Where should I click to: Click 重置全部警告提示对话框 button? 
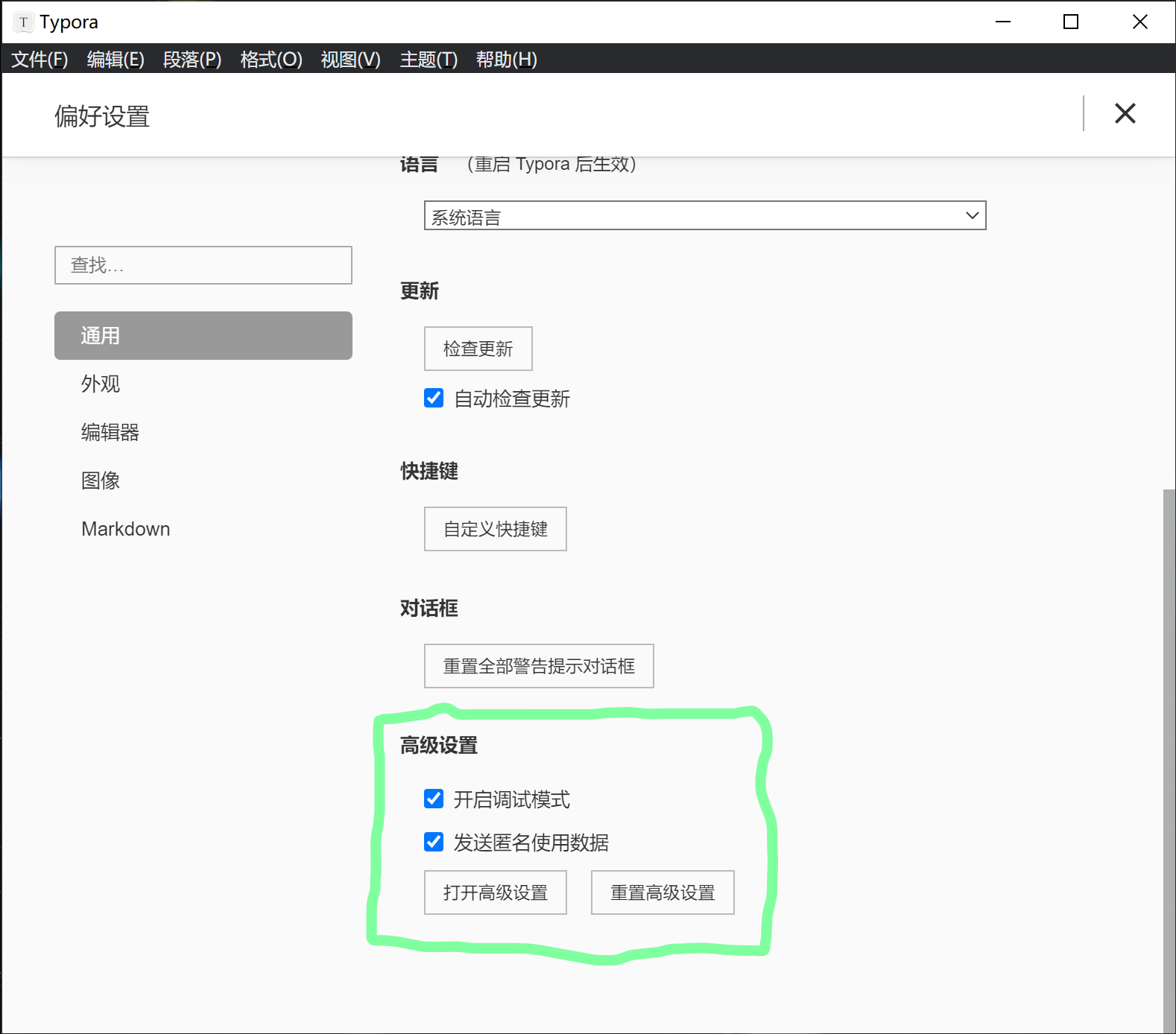(539, 666)
